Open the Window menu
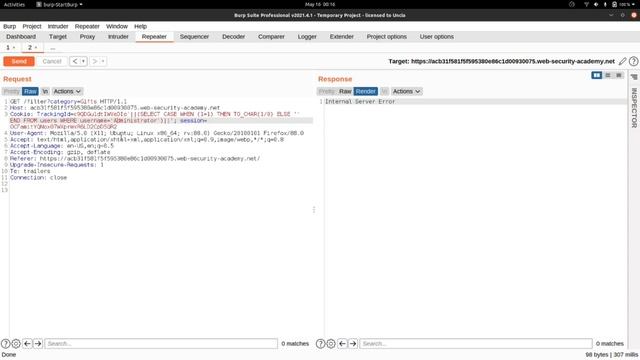 117,26
